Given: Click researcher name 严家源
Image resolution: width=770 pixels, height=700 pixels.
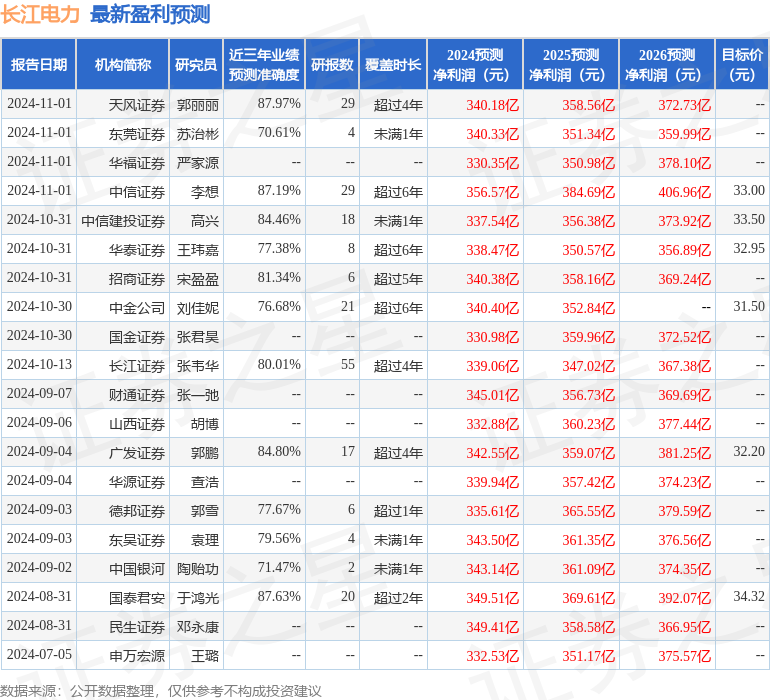Looking at the screenshot, I should pyautogui.click(x=197, y=163).
